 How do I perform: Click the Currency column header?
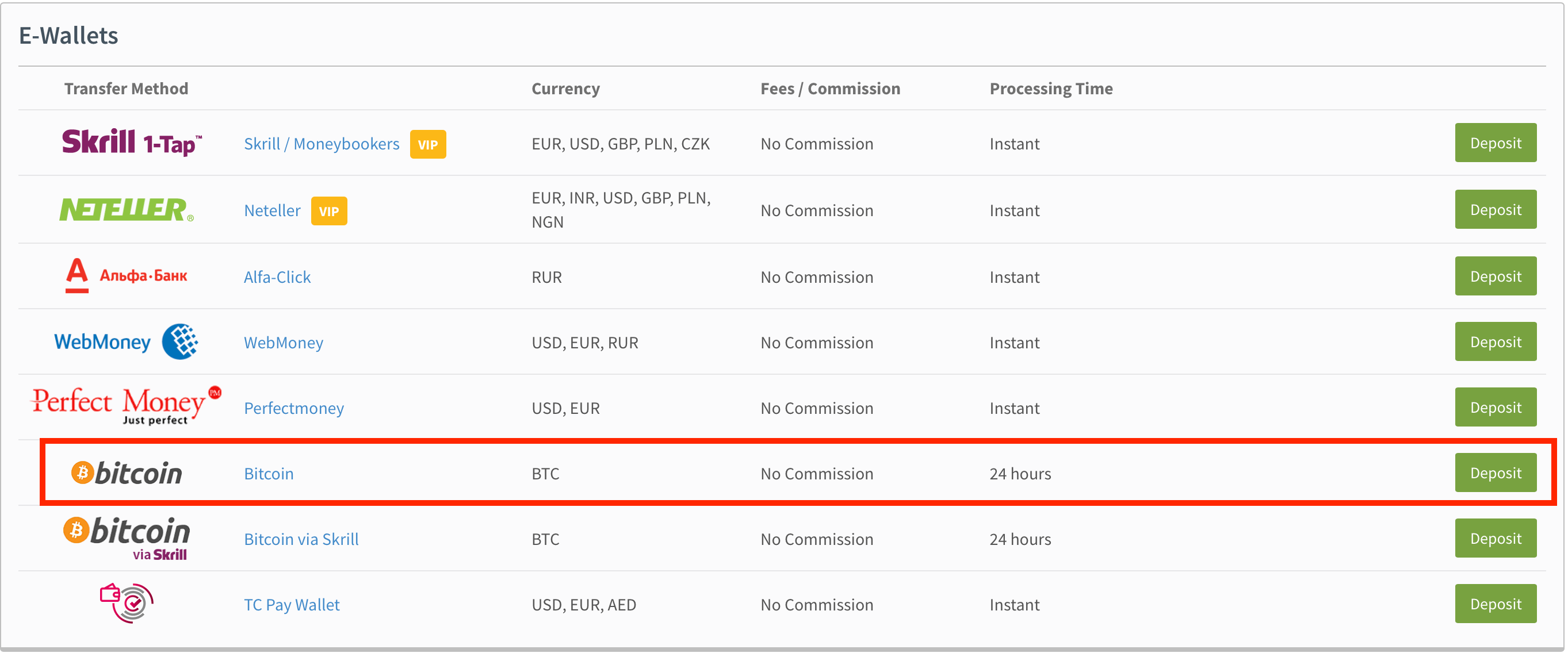(x=565, y=89)
